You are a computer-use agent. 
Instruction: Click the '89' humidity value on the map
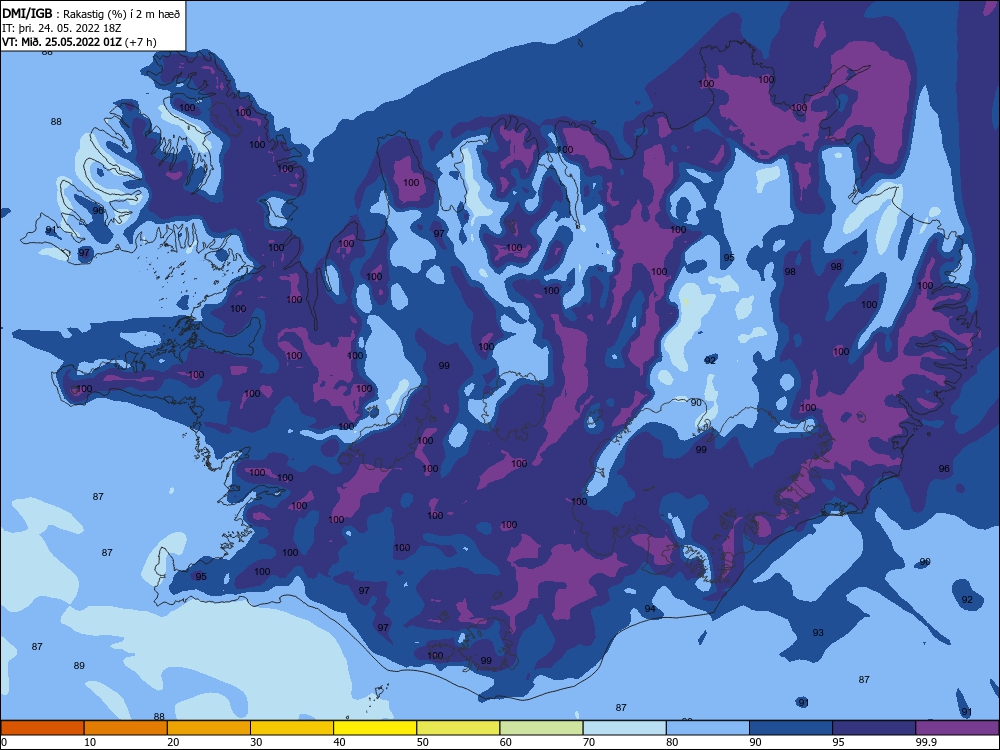(79, 666)
